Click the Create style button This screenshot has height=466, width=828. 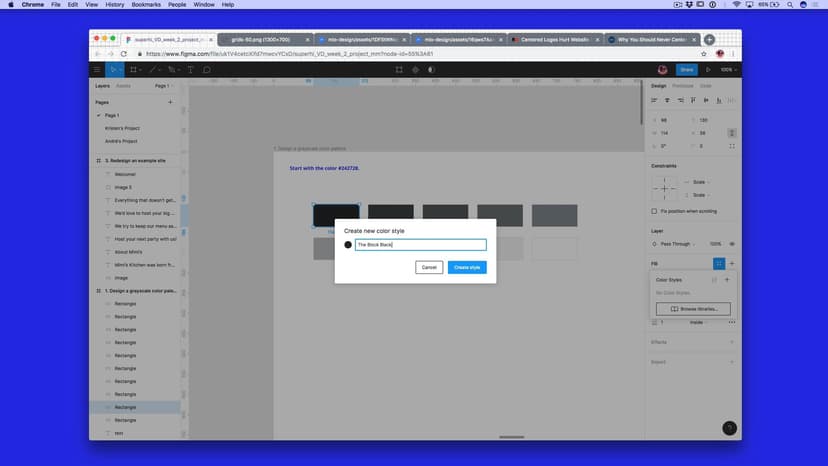click(x=467, y=267)
